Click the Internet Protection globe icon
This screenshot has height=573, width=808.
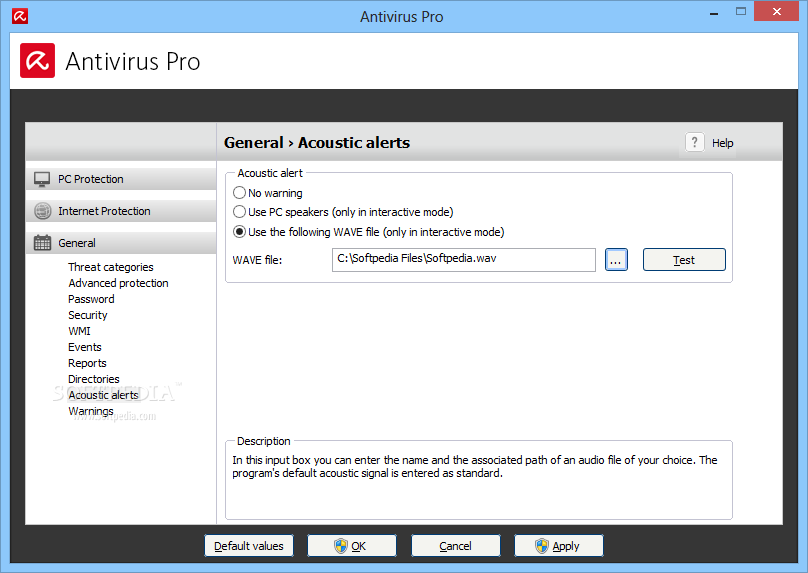tap(42, 211)
